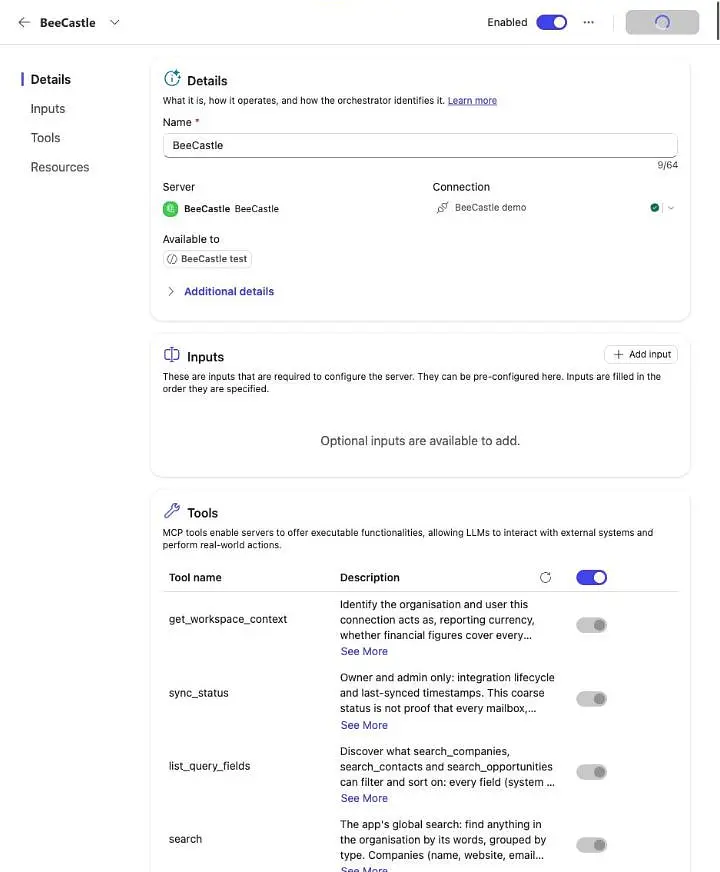720x872 pixels.
Task: Click the sync_status tool name
Action: tap(198, 693)
